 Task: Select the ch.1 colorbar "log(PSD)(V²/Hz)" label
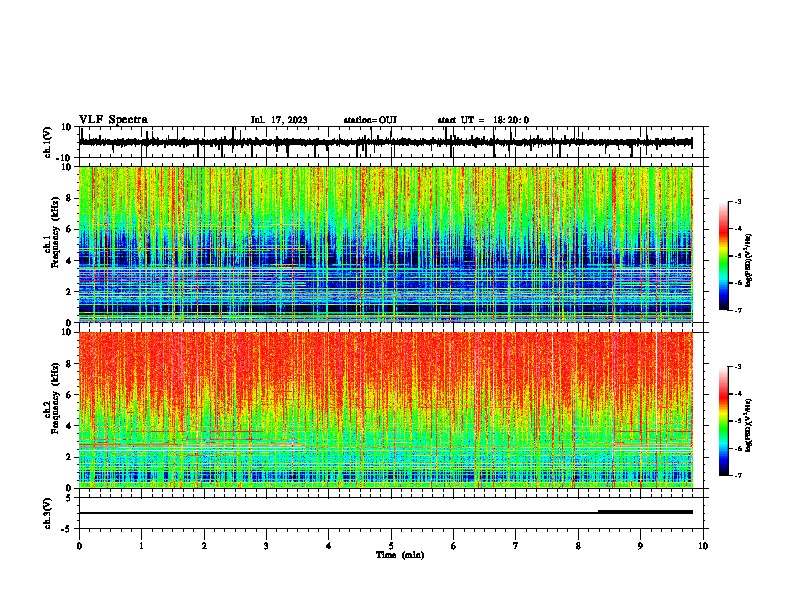[748, 260]
